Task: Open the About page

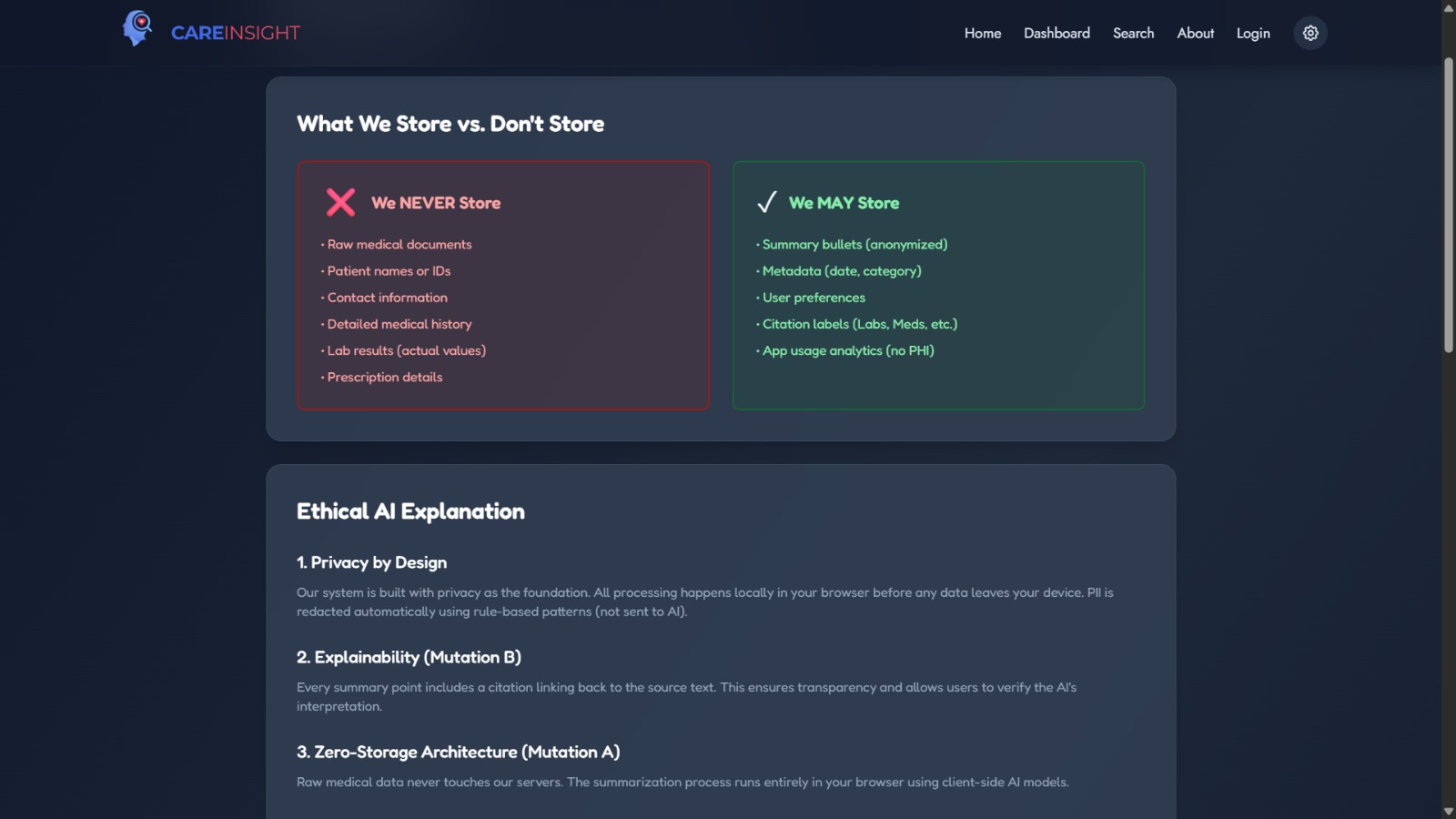Action: (x=1195, y=33)
